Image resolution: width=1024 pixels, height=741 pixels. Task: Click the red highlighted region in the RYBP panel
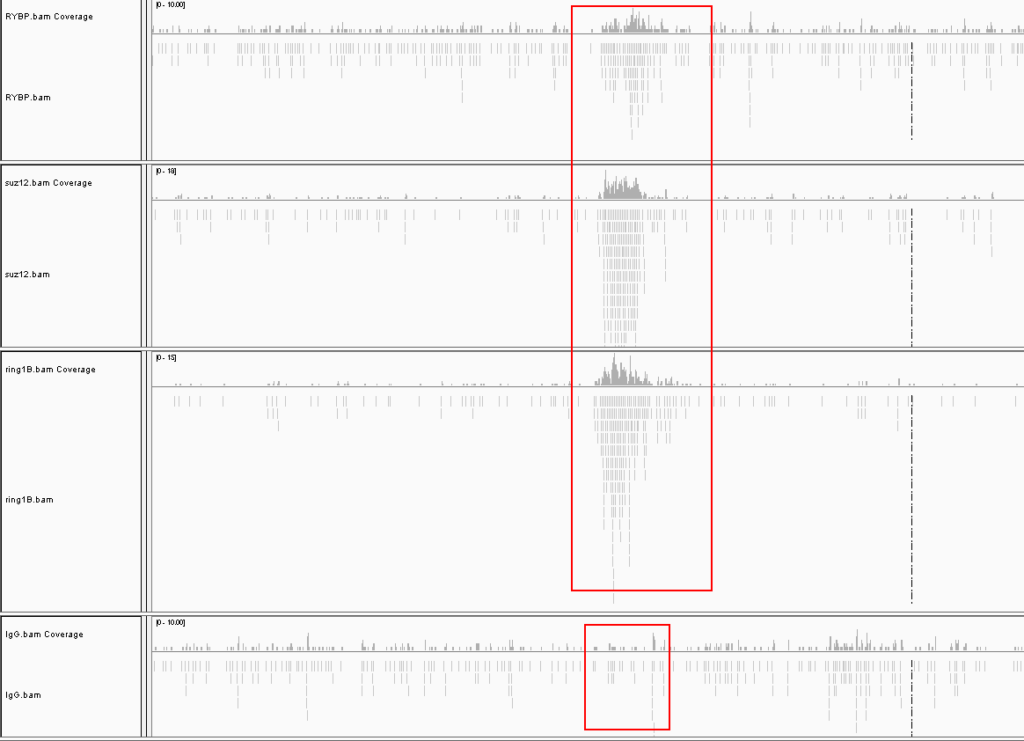[x=640, y=75]
